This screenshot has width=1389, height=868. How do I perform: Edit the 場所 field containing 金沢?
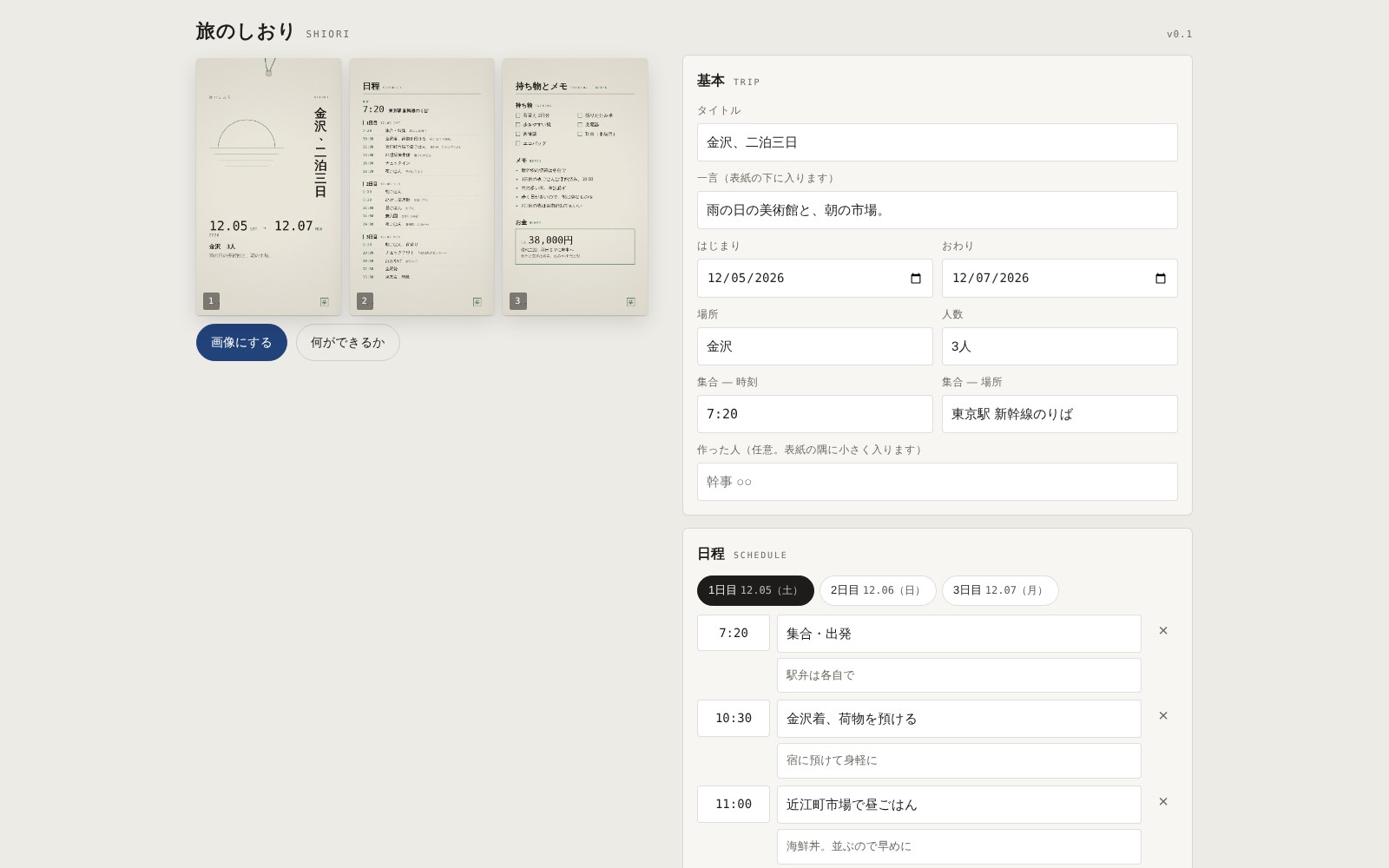pyautogui.click(x=815, y=346)
